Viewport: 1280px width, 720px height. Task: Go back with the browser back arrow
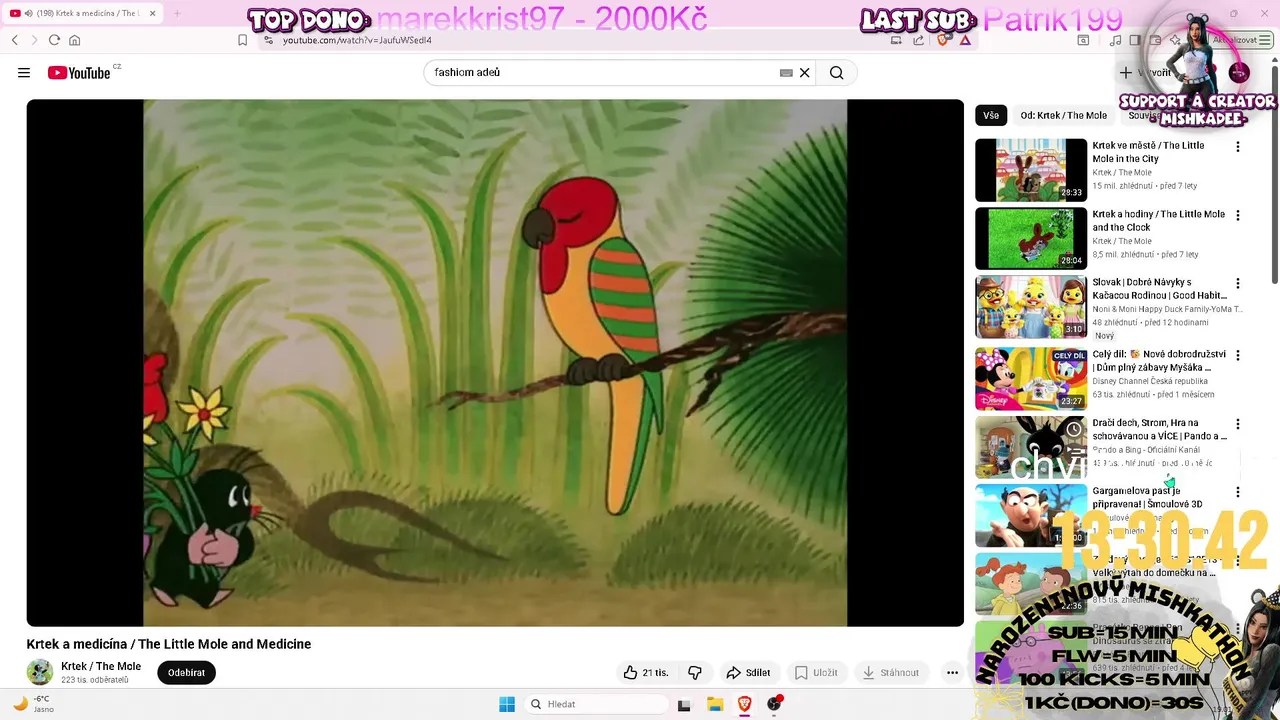15,40
